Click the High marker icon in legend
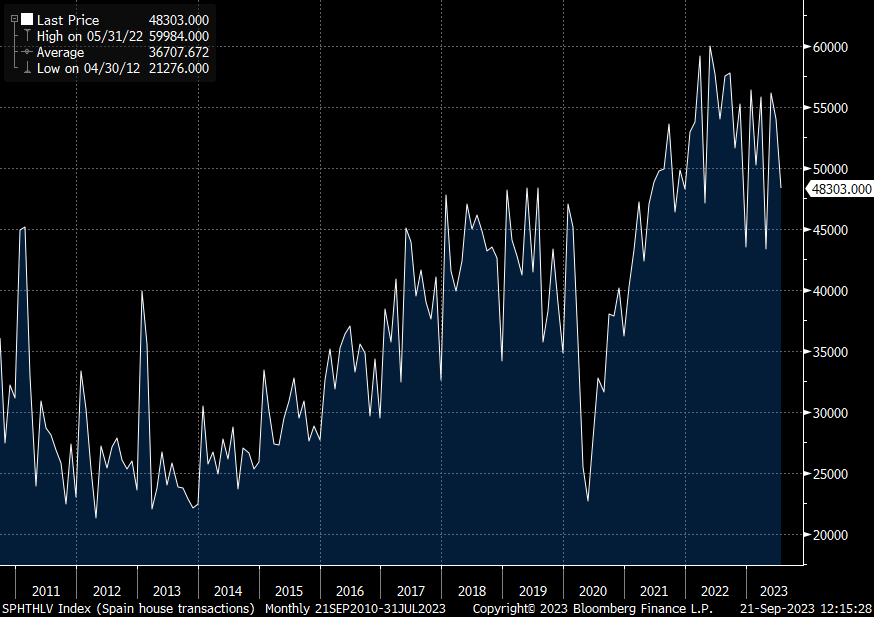Viewport: 874px width, 617px height. (x=26, y=36)
